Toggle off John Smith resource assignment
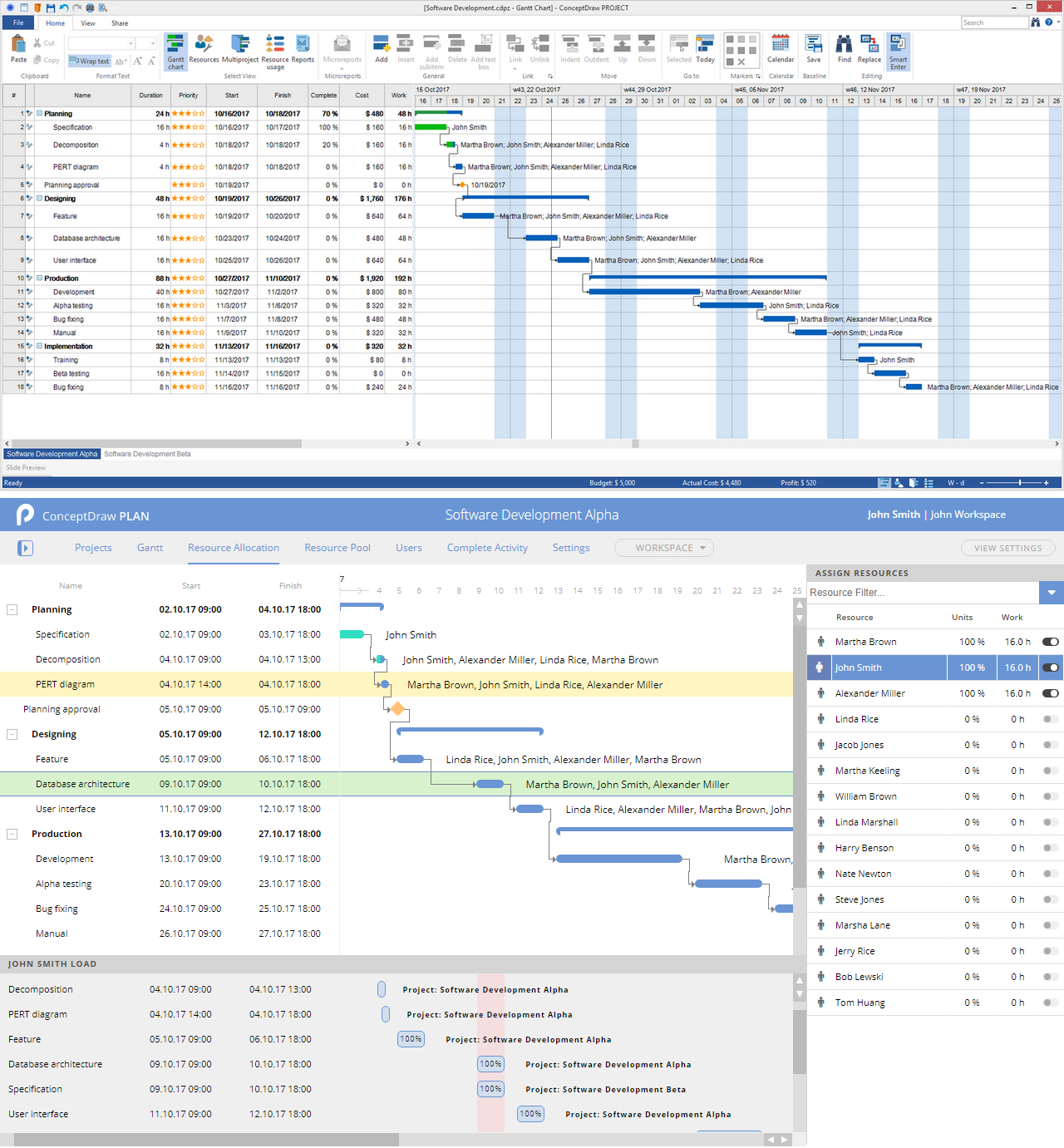The height and width of the screenshot is (1148, 1064). [x=1051, y=668]
